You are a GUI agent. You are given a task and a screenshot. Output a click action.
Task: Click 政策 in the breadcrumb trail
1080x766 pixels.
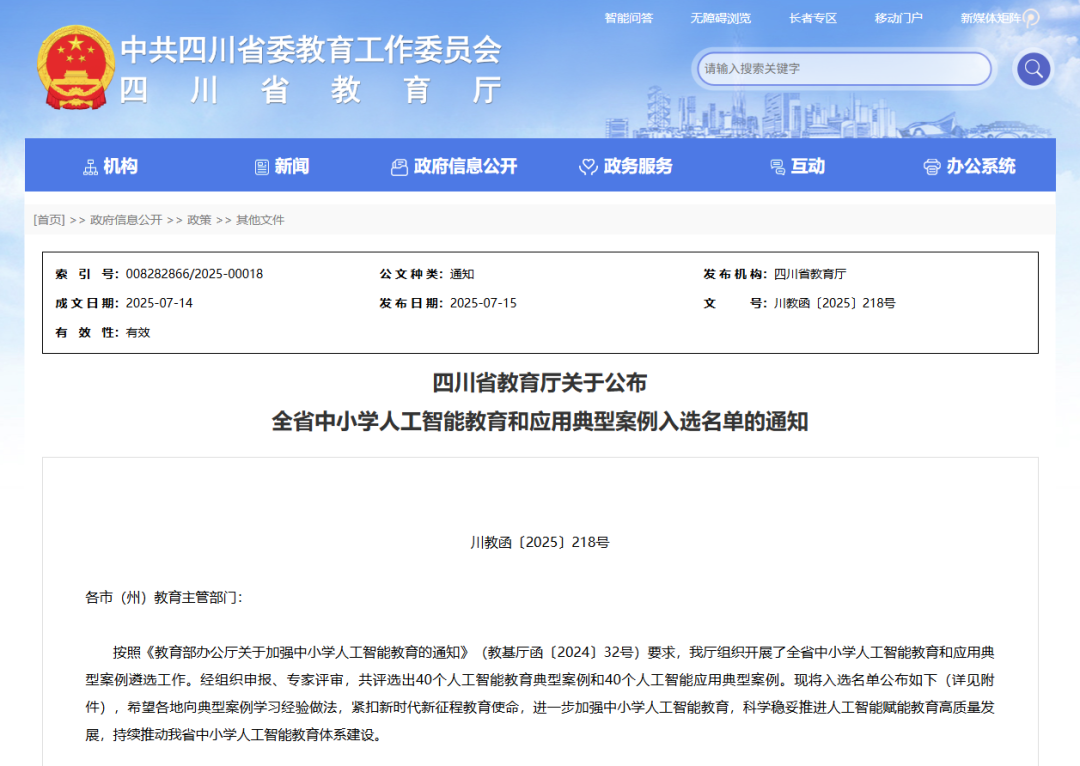[x=199, y=220]
